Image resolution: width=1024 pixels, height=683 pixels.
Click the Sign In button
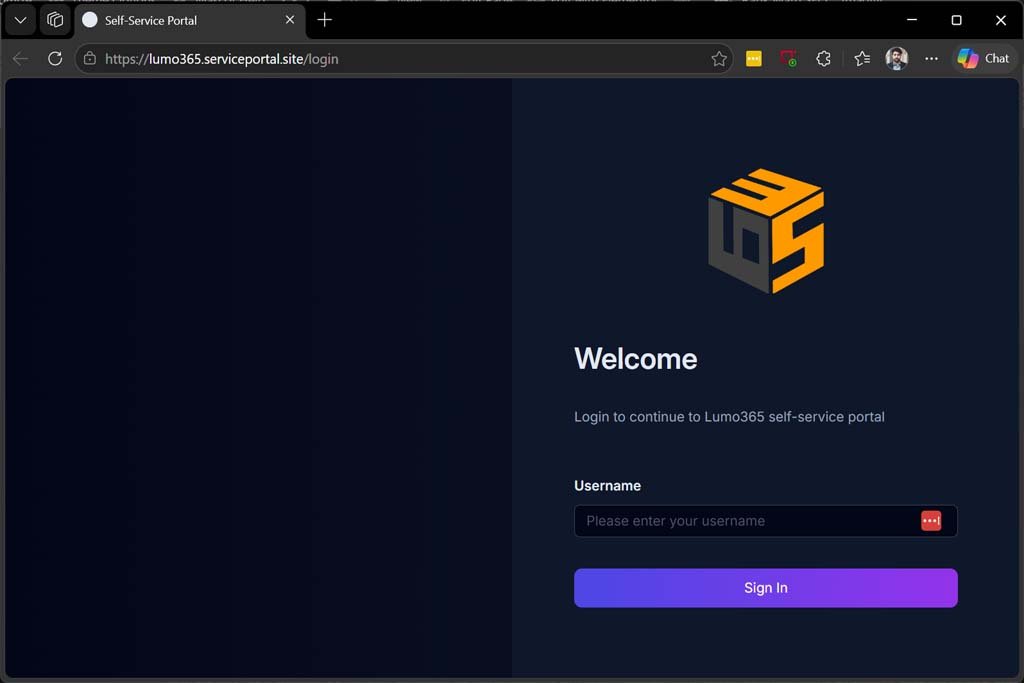coord(765,588)
